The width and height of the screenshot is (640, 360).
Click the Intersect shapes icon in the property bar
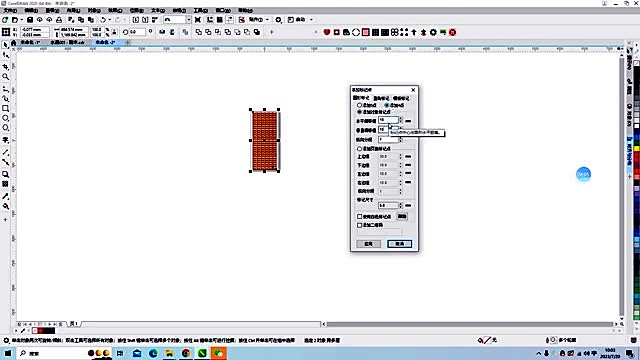[218, 32]
